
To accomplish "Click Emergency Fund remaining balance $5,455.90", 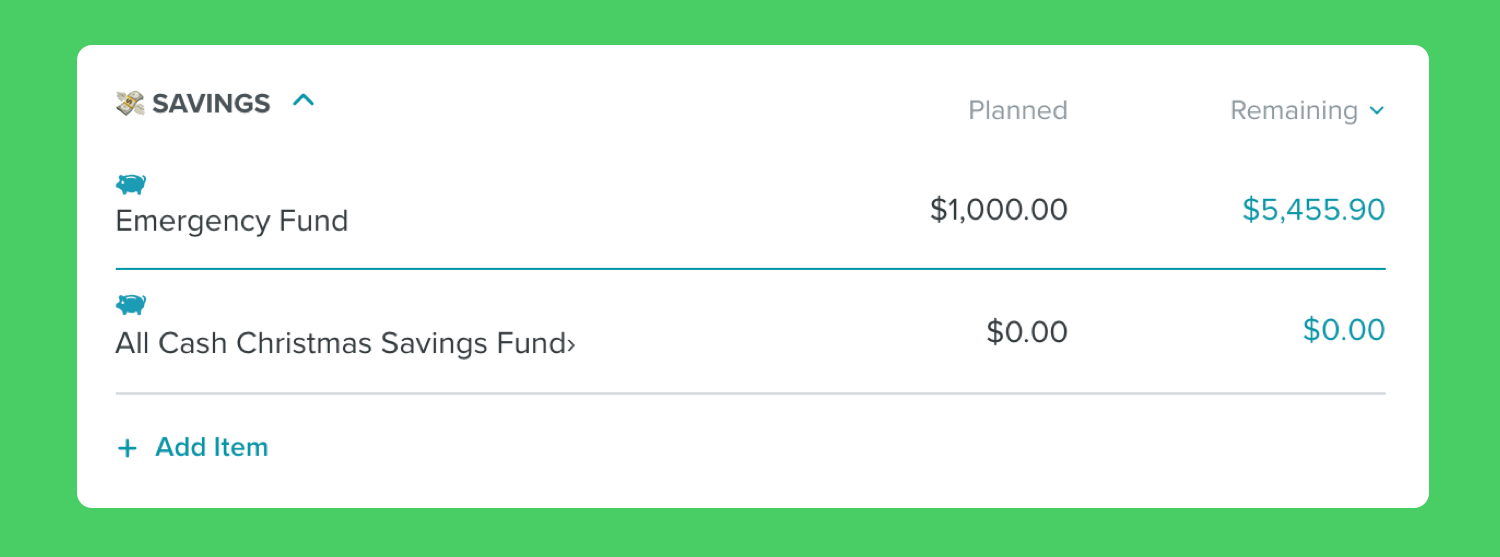I will tap(1314, 210).
